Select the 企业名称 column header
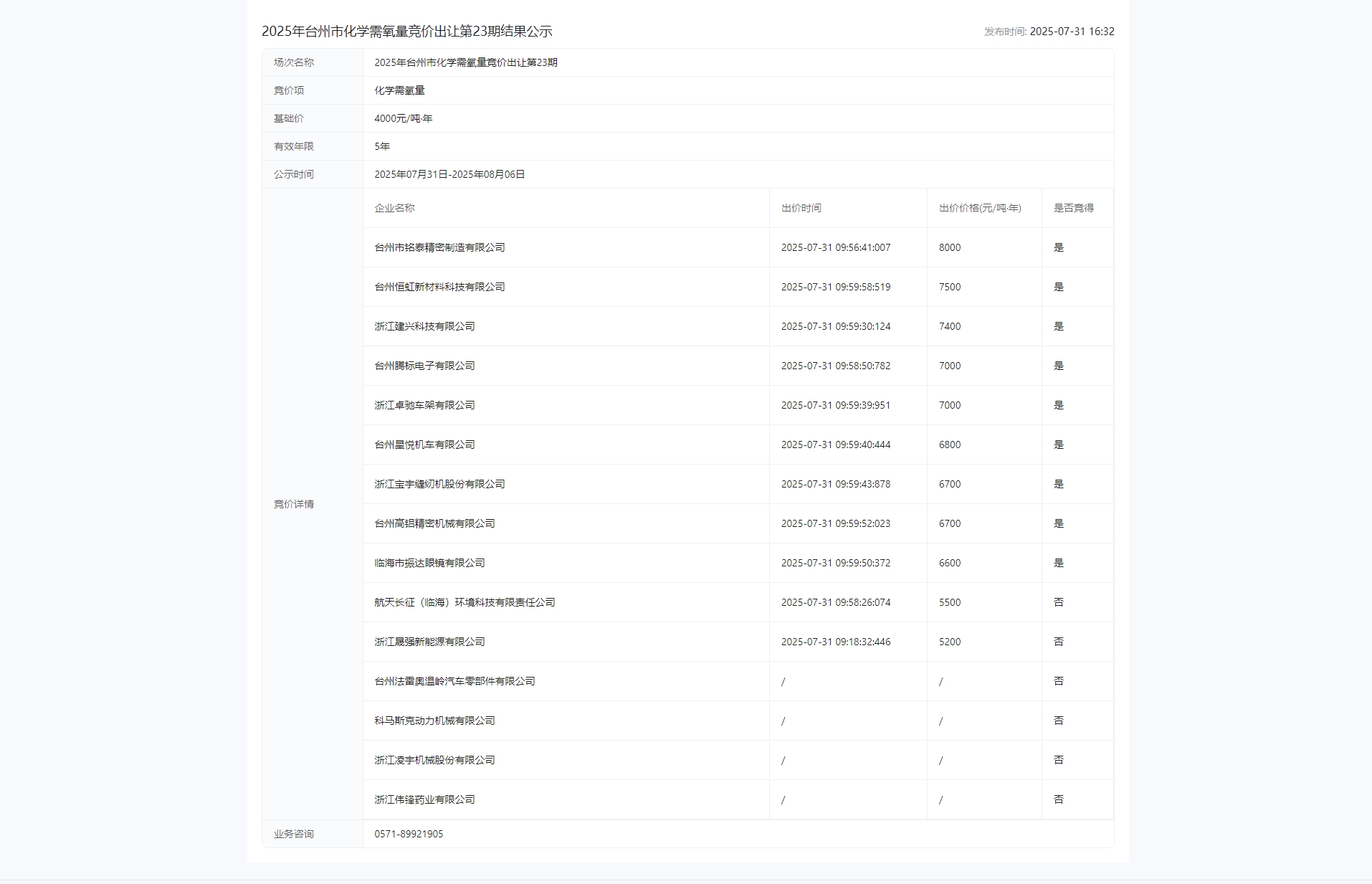Screen dimensions: 1372x884 (x=394, y=208)
